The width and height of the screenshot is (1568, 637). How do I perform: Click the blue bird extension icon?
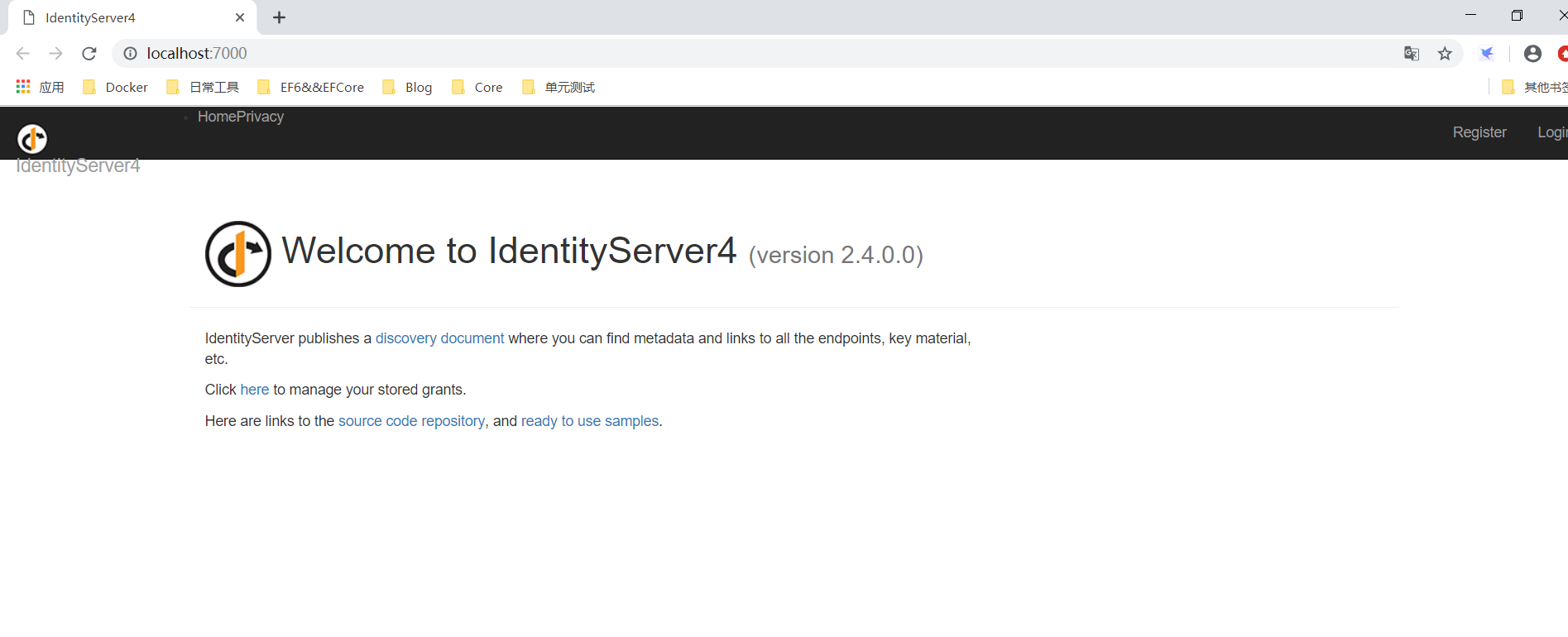pos(1487,54)
